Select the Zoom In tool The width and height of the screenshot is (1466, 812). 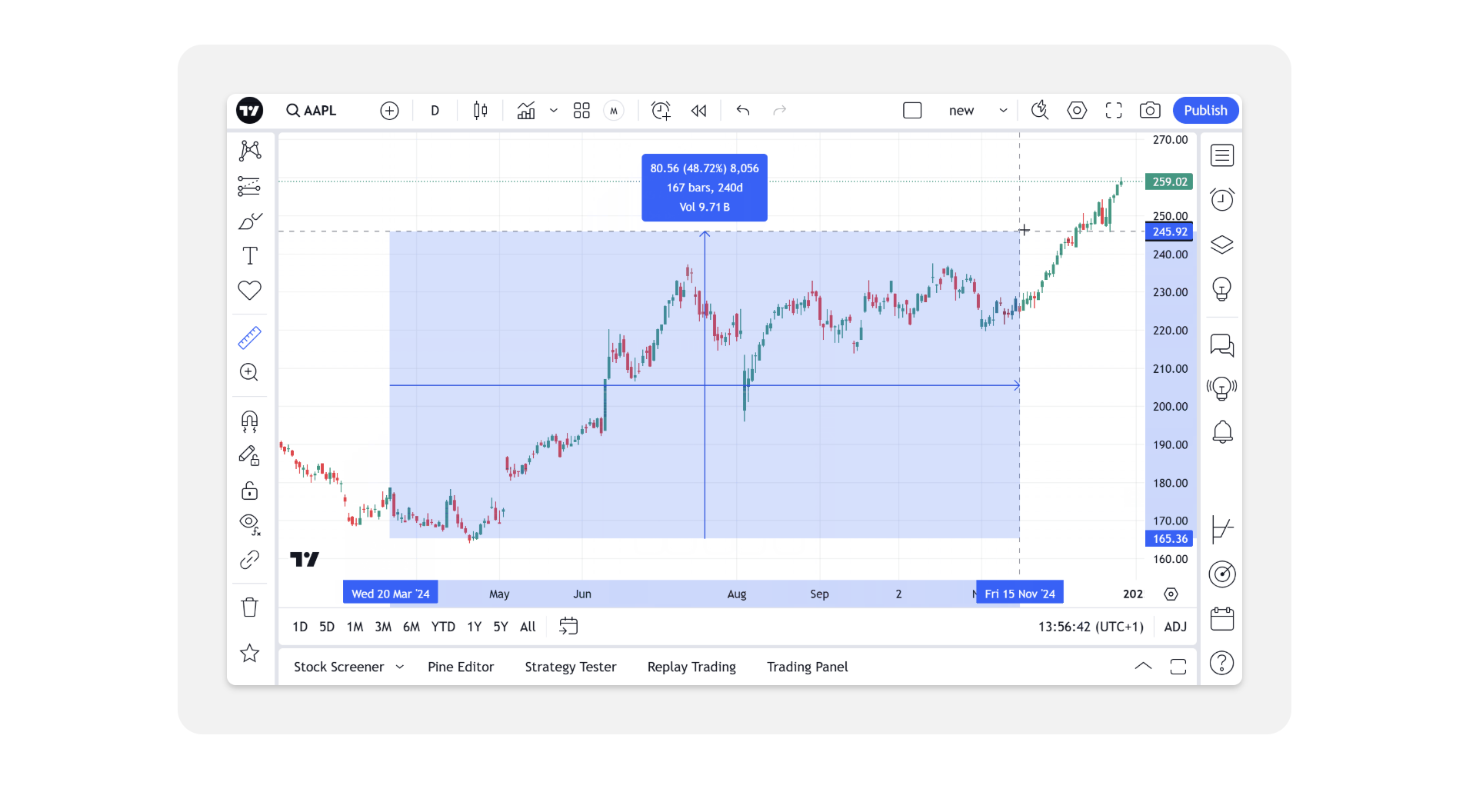coord(249,372)
